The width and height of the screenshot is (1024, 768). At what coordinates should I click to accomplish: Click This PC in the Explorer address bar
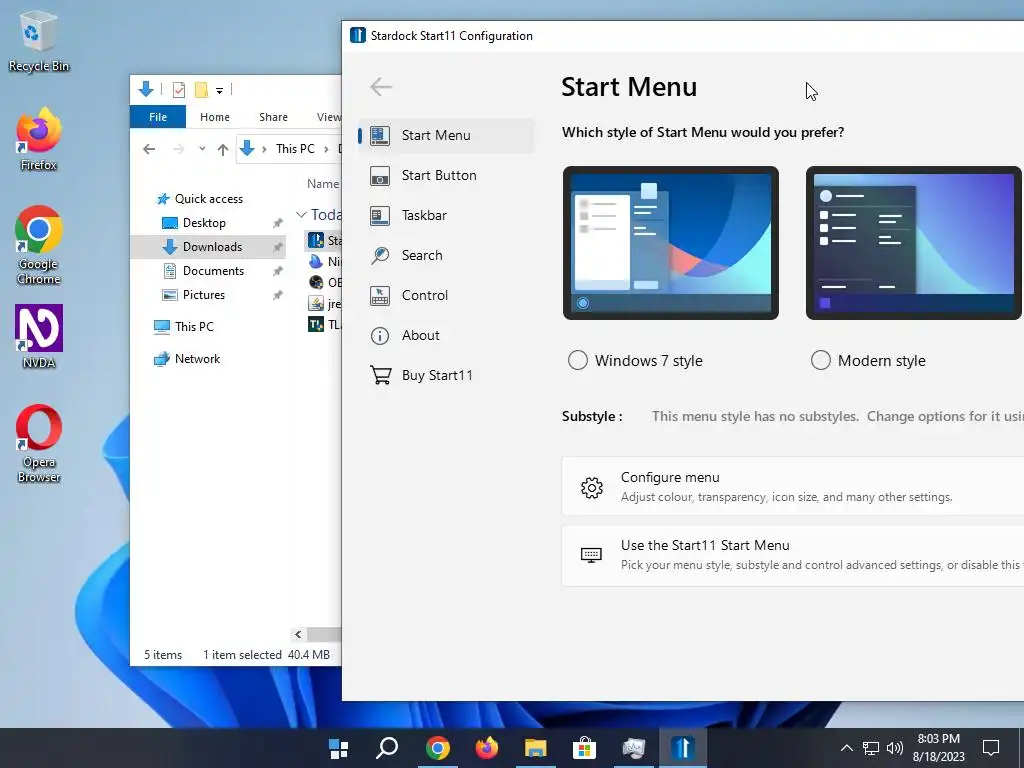tap(295, 149)
